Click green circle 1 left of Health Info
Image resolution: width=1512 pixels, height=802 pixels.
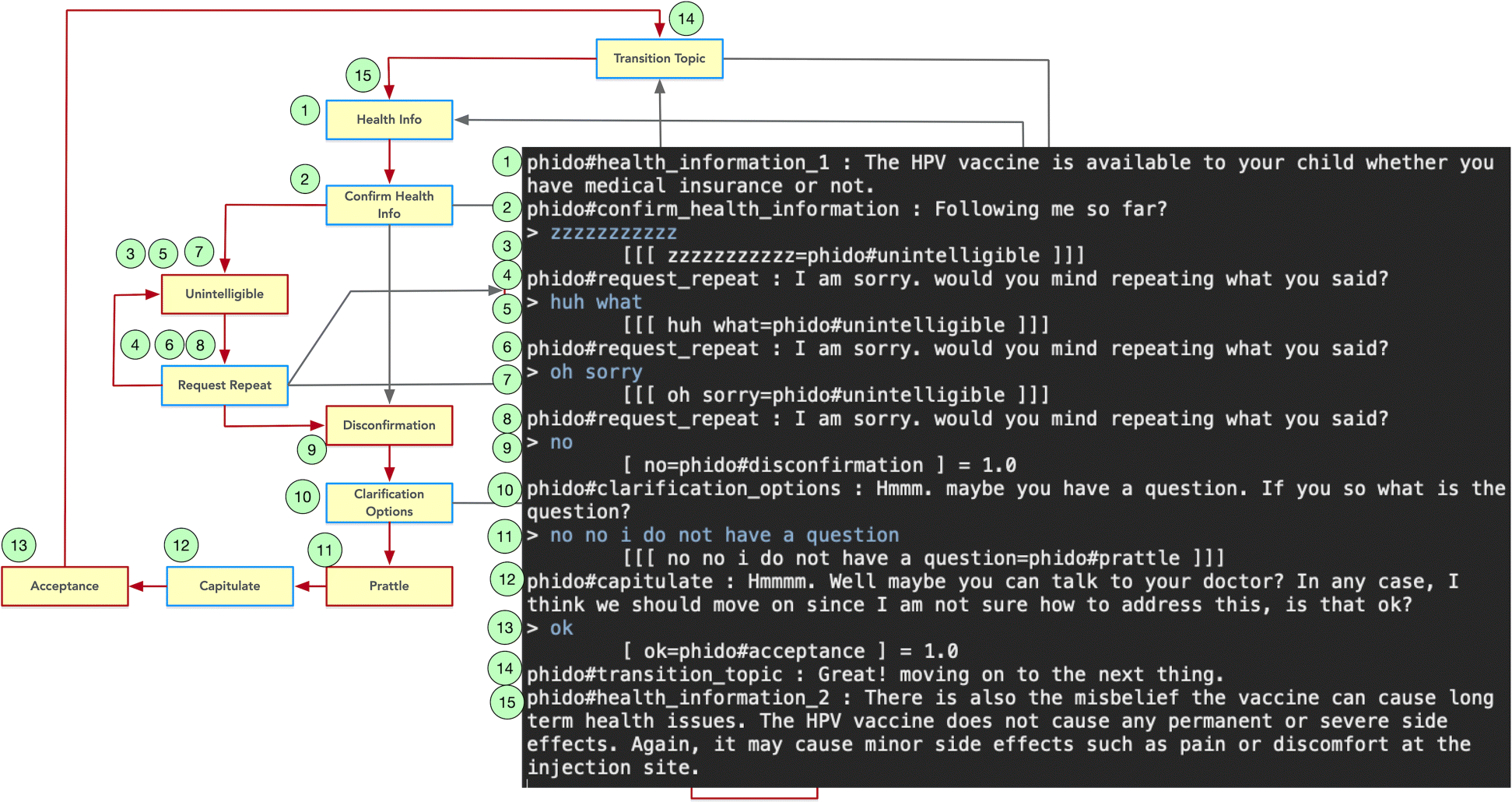(304, 111)
